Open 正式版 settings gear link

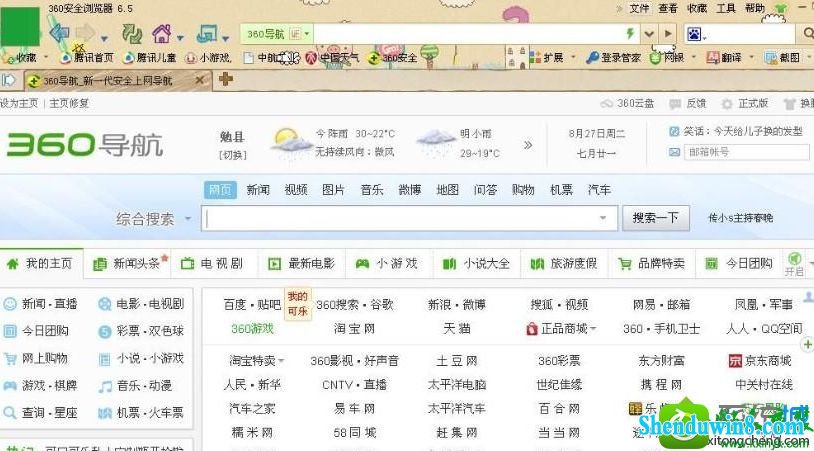click(744, 103)
